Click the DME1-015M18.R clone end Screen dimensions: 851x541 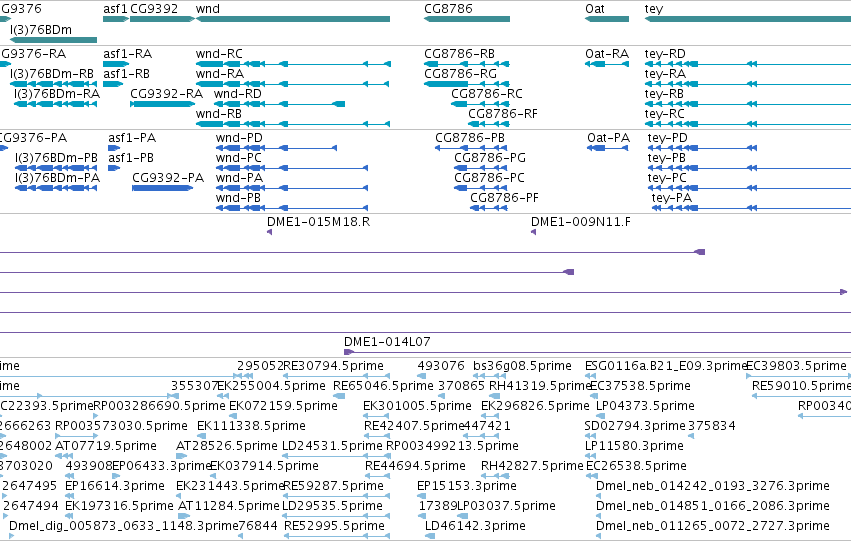click(319, 222)
